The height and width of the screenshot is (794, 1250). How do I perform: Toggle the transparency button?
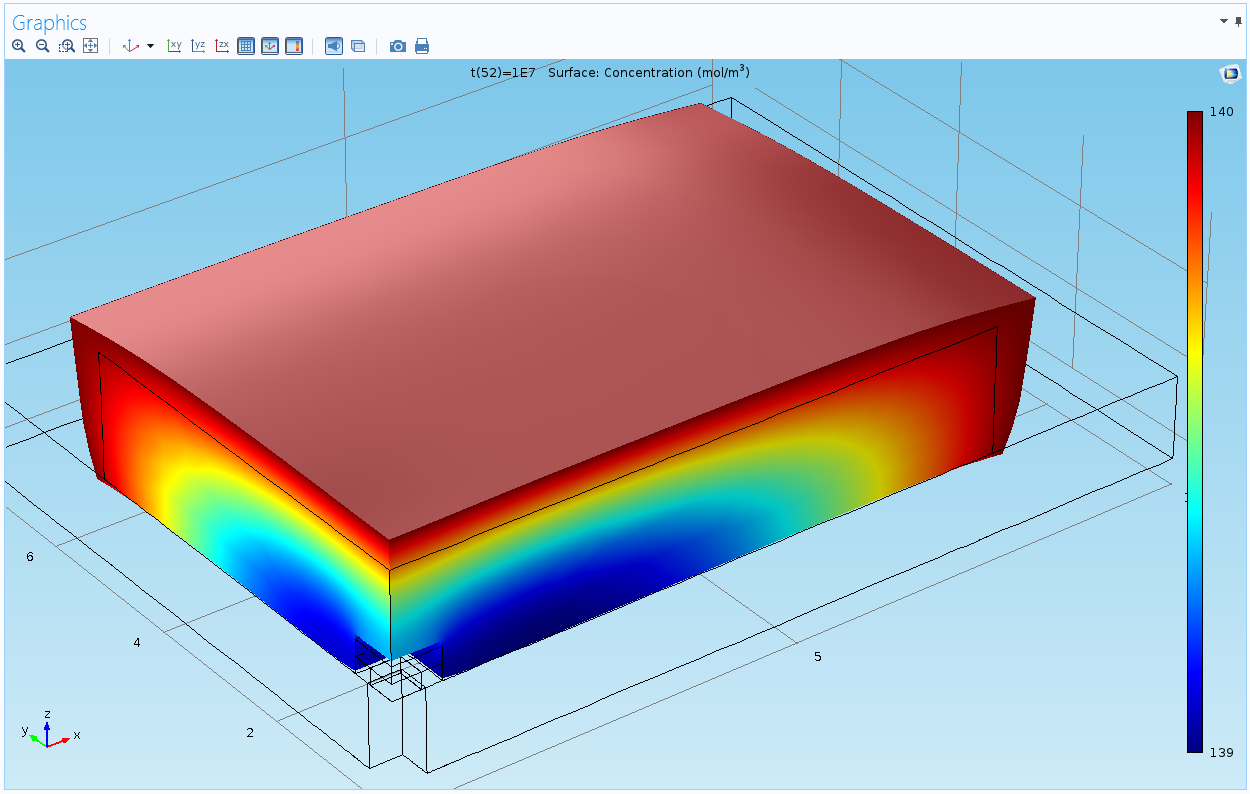[x=358, y=46]
